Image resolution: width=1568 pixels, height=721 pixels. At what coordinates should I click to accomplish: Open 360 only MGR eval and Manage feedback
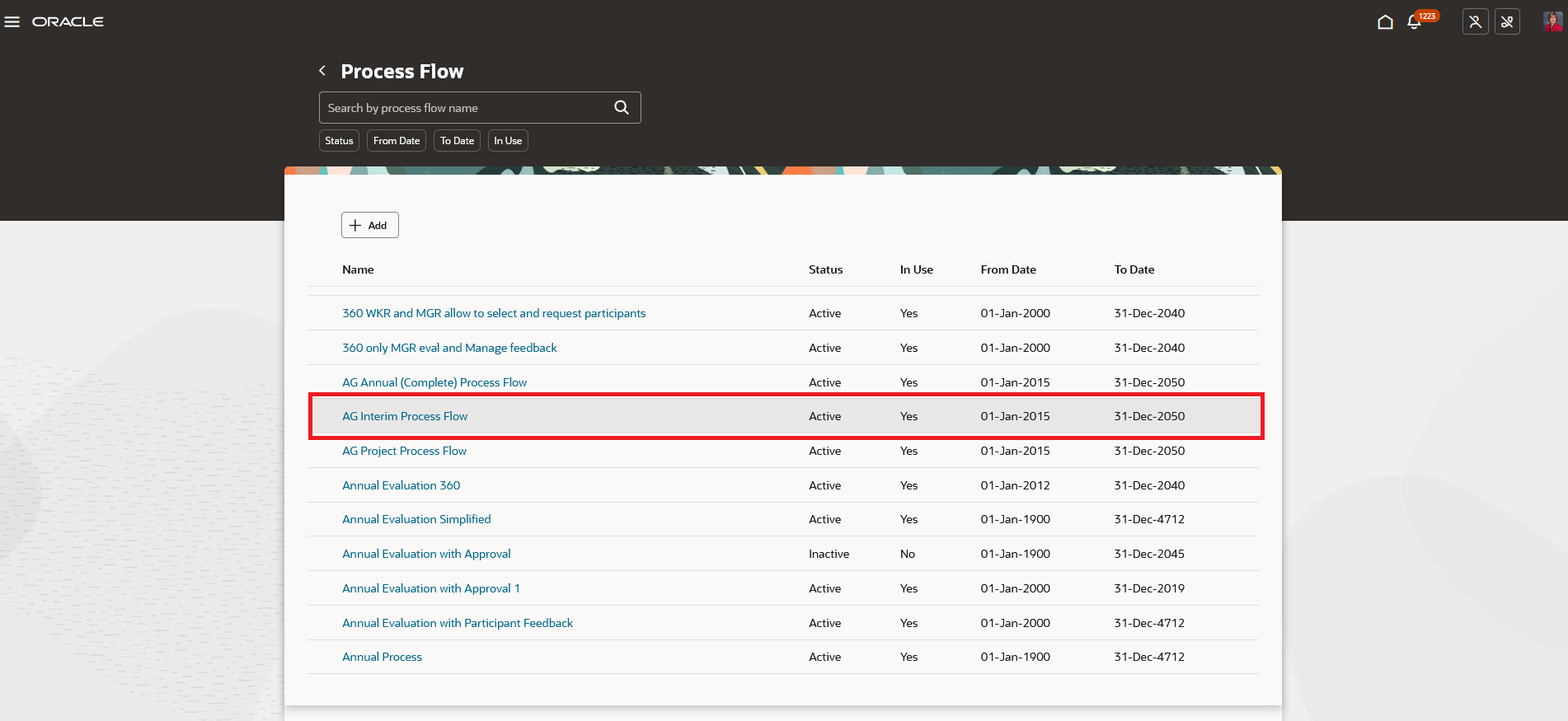tap(449, 348)
